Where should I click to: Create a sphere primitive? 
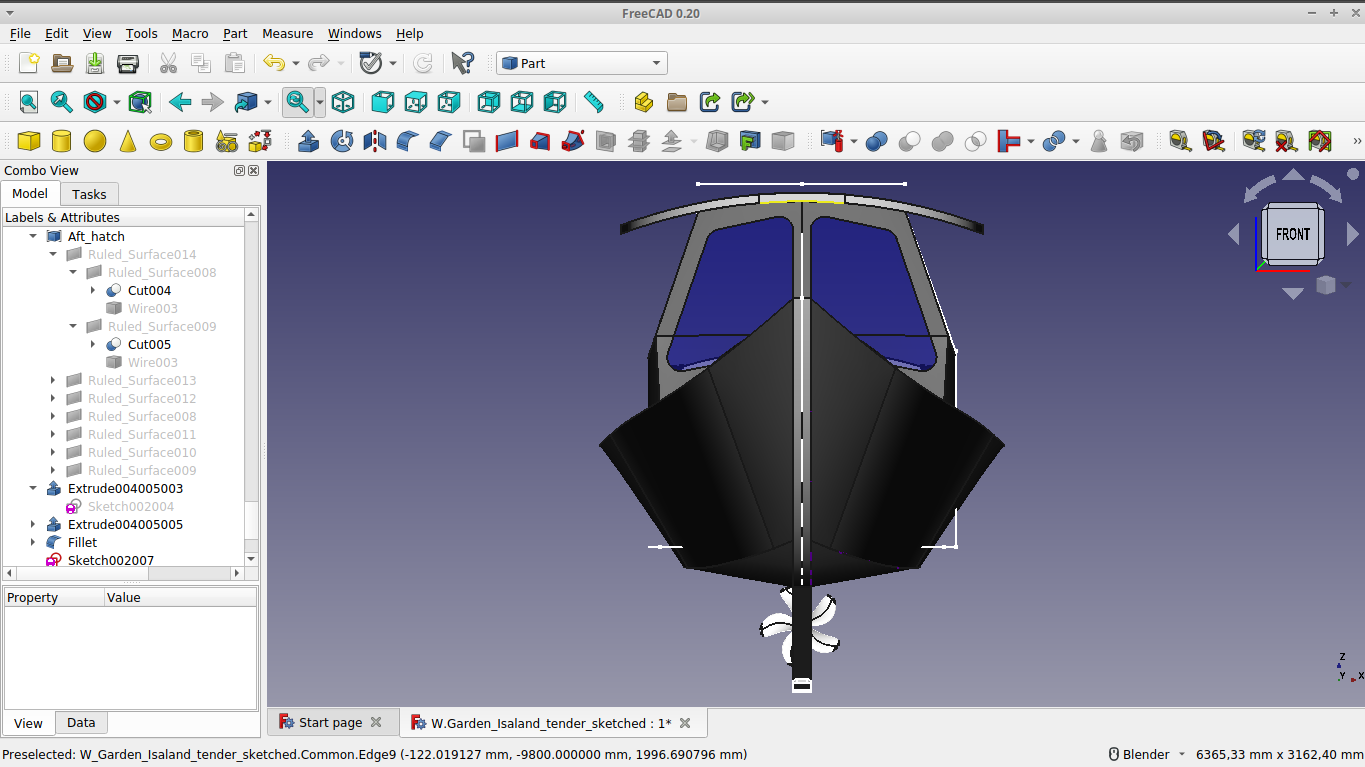click(x=95, y=141)
